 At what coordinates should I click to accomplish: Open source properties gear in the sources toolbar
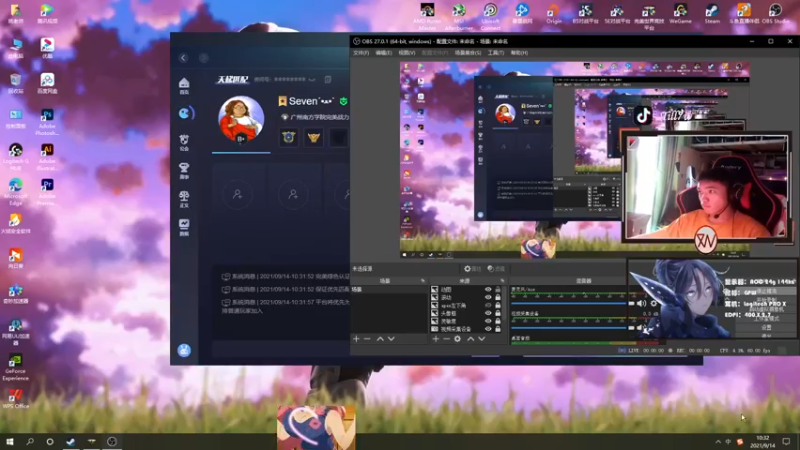(x=458, y=339)
